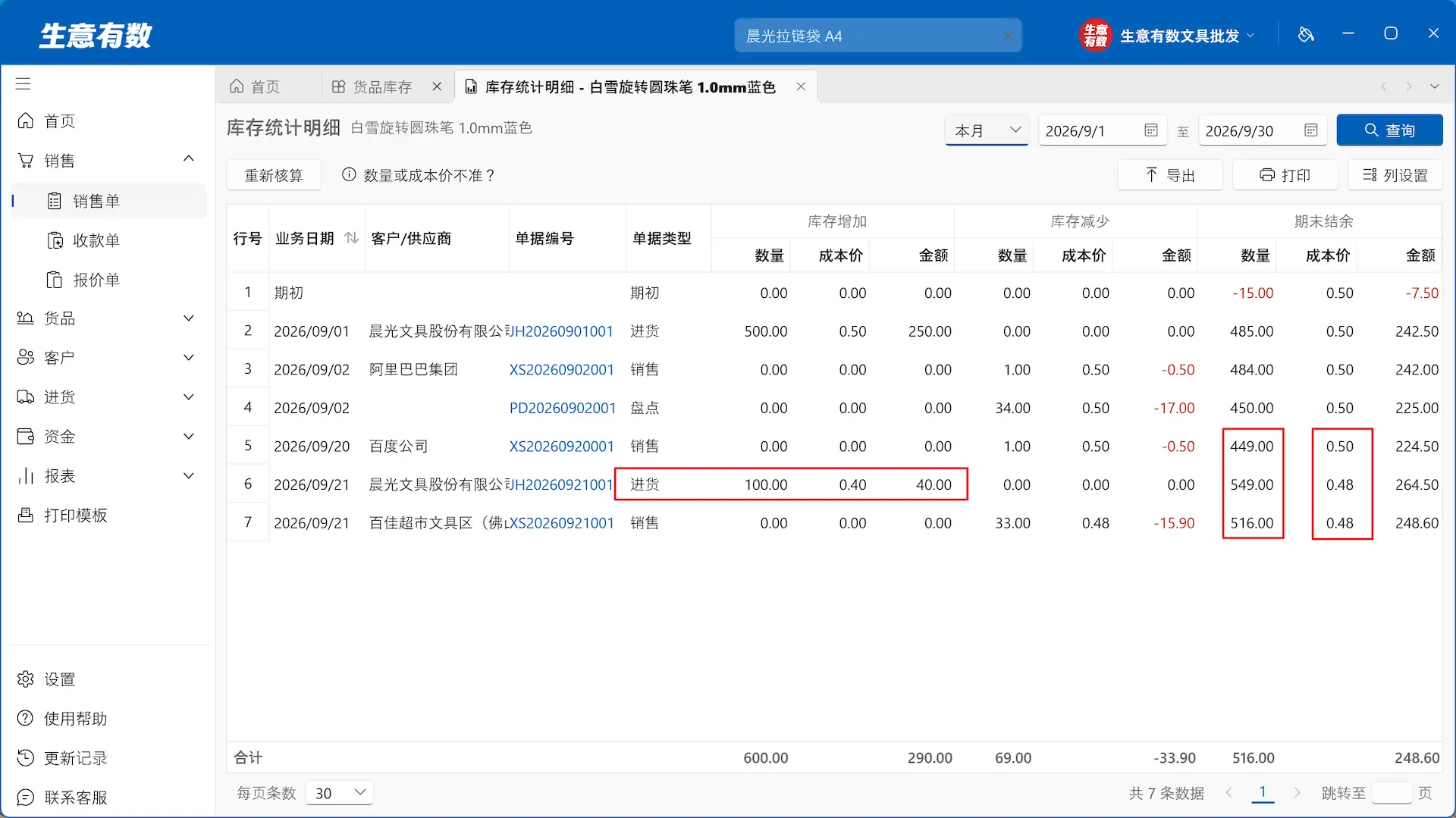This screenshot has width=1456, height=818.
Task: Open document link XS20260902001
Action: [562, 369]
